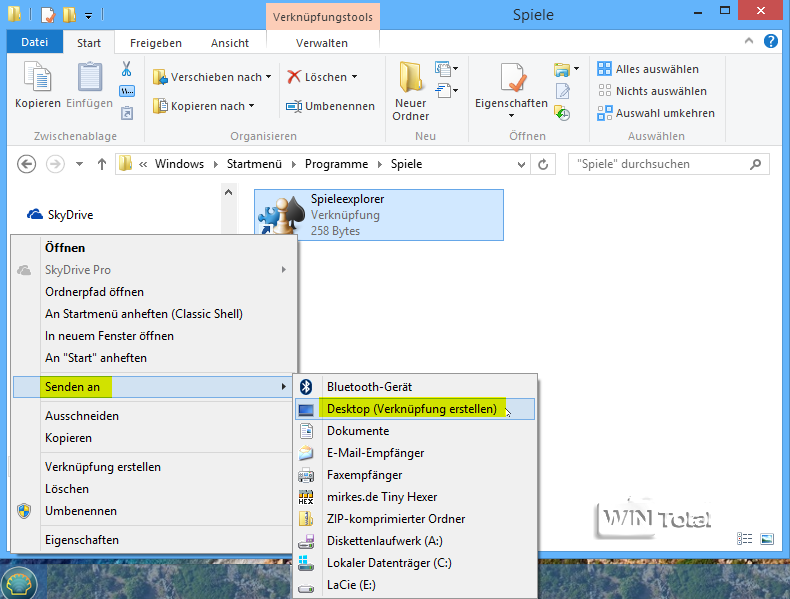Open the Datei tab

[35, 42]
